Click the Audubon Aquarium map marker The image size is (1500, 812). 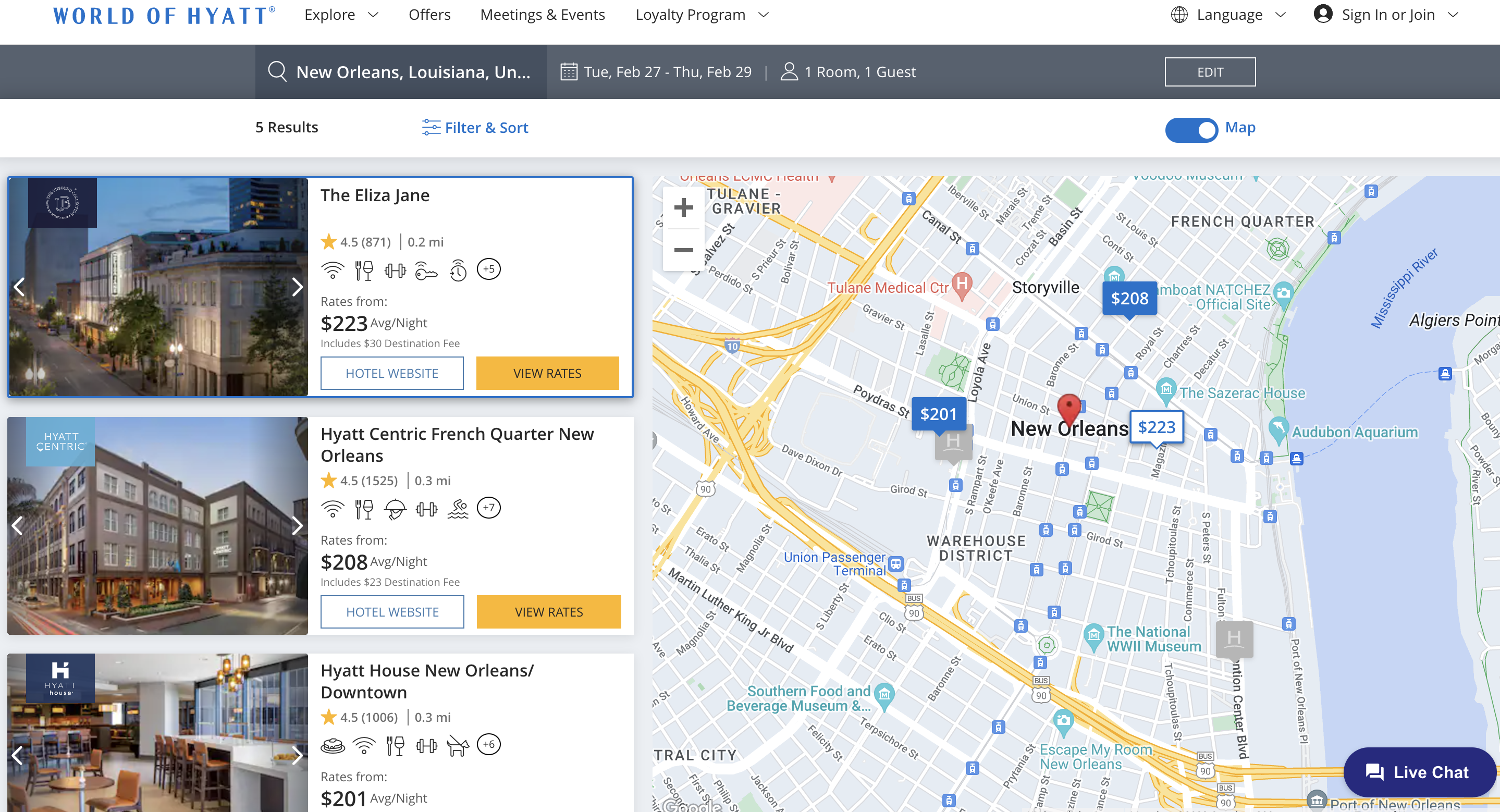coord(1277,429)
